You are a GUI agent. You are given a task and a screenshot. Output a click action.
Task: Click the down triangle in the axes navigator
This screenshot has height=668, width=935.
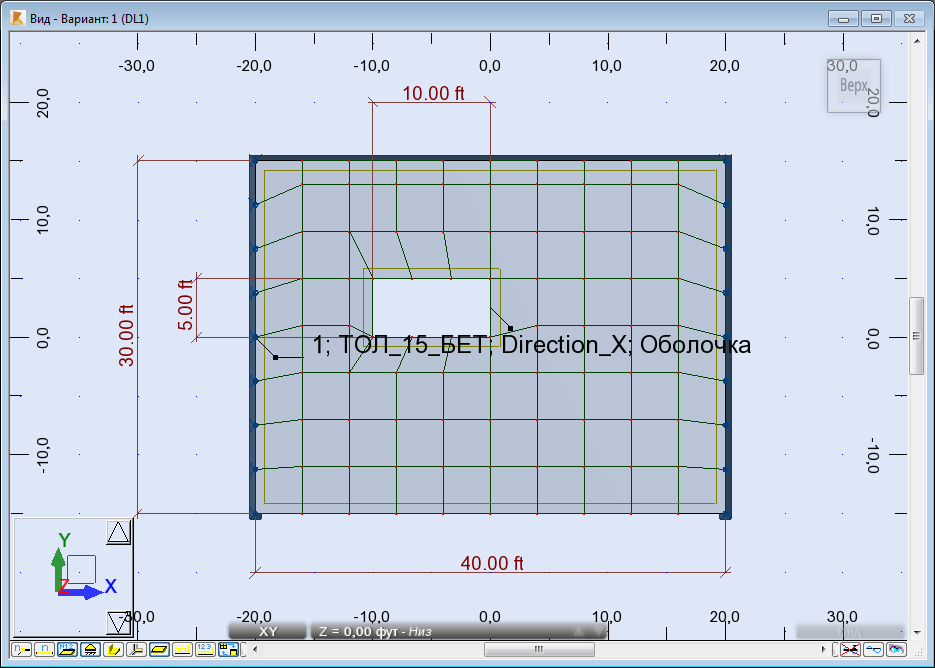click(x=118, y=623)
